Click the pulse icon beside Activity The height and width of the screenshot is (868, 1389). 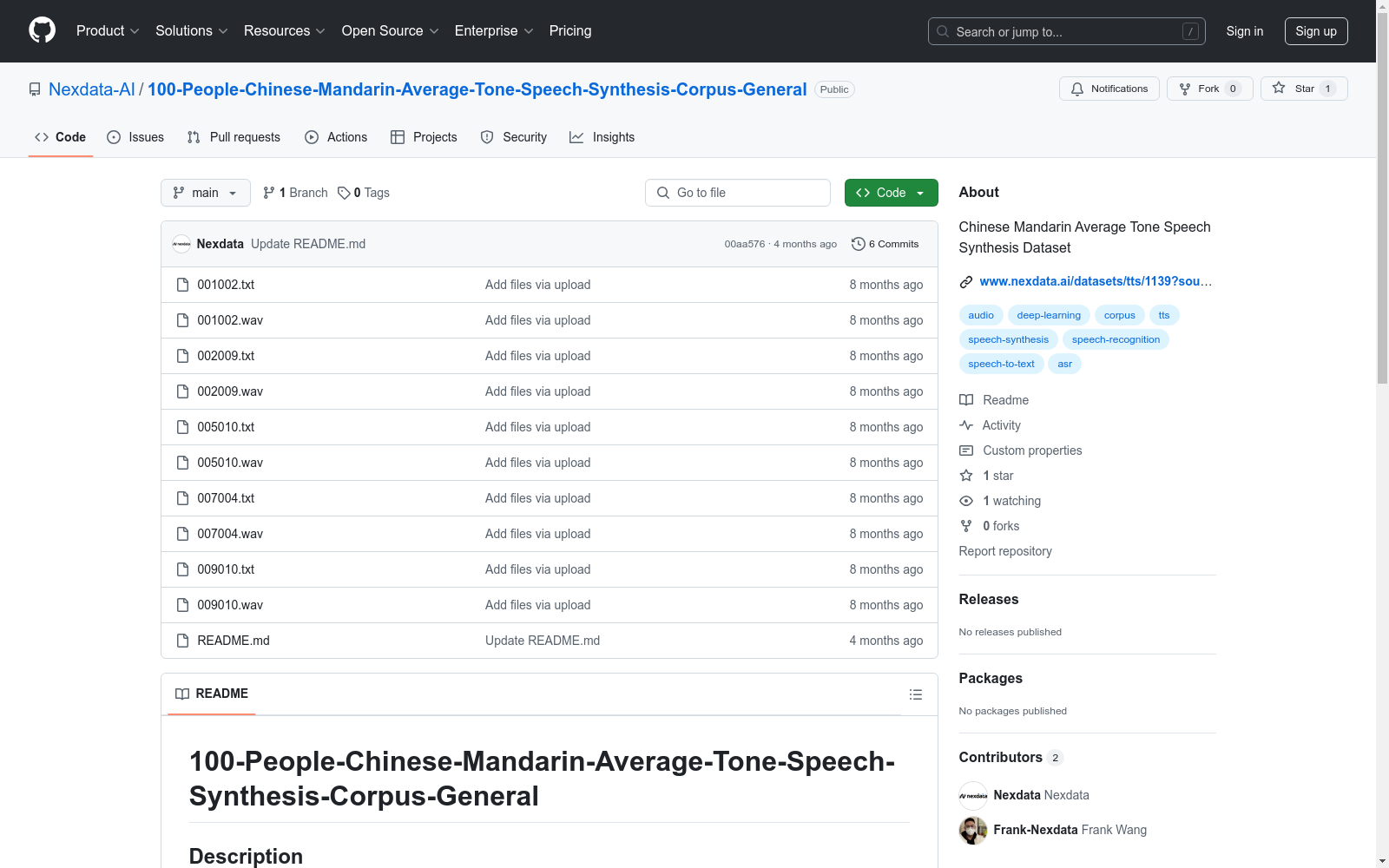[966, 425]
